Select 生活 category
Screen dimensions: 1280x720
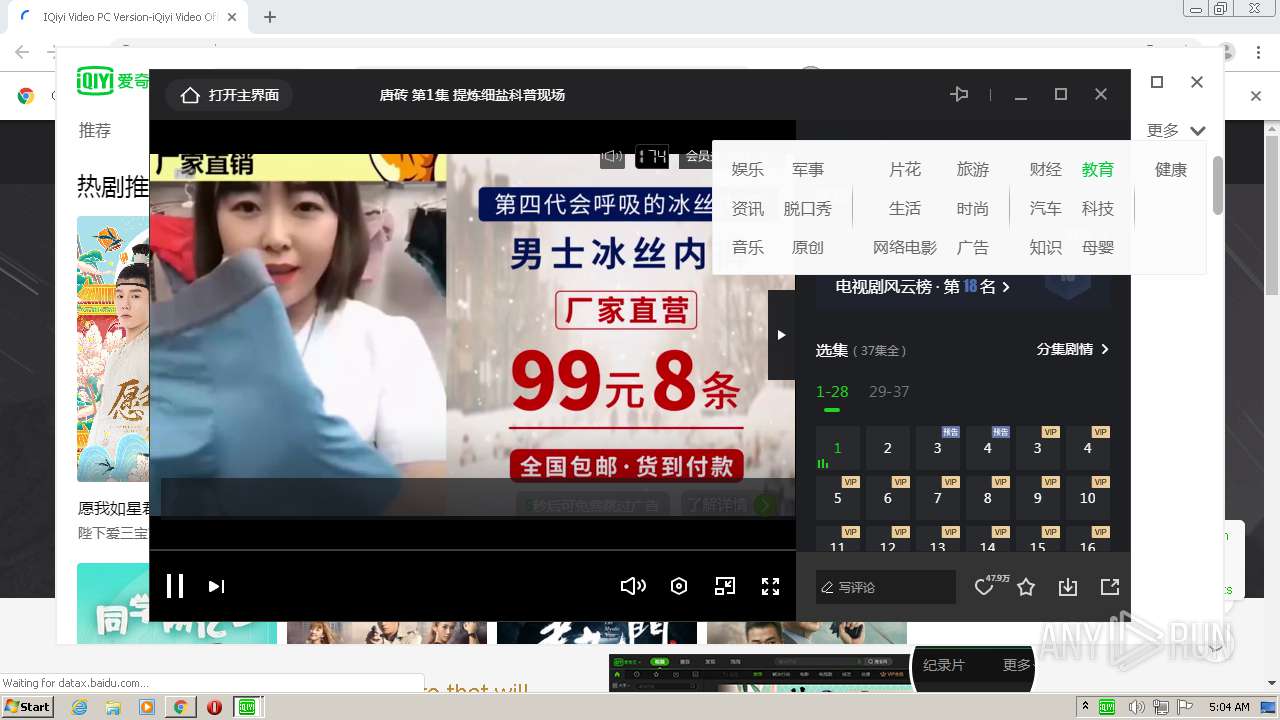click(905, 209)
